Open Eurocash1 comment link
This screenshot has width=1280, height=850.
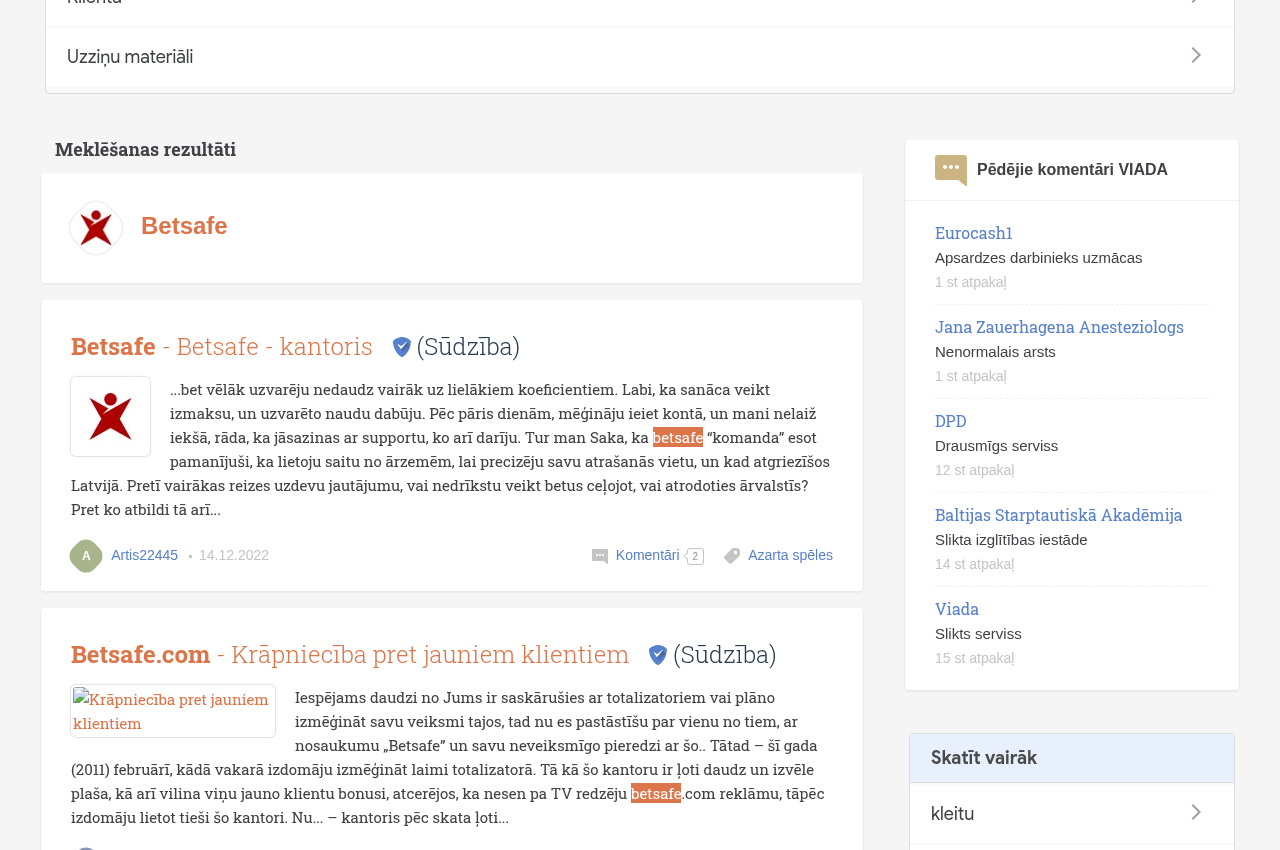[974, 233]
